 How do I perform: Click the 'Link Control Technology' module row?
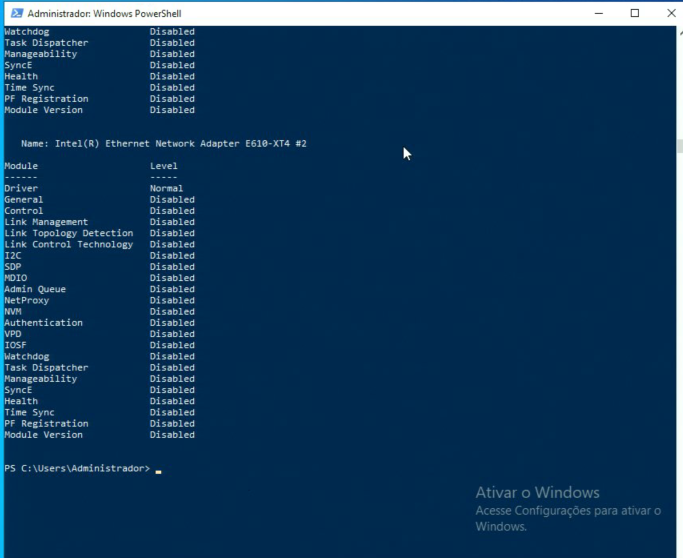tap(68, 244)
